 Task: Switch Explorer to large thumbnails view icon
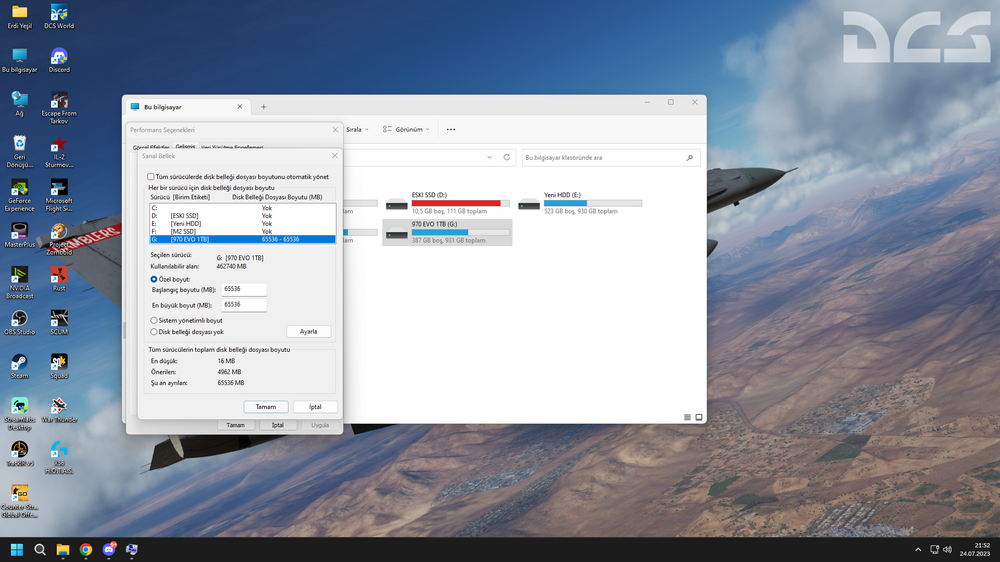tap(699, 417)
